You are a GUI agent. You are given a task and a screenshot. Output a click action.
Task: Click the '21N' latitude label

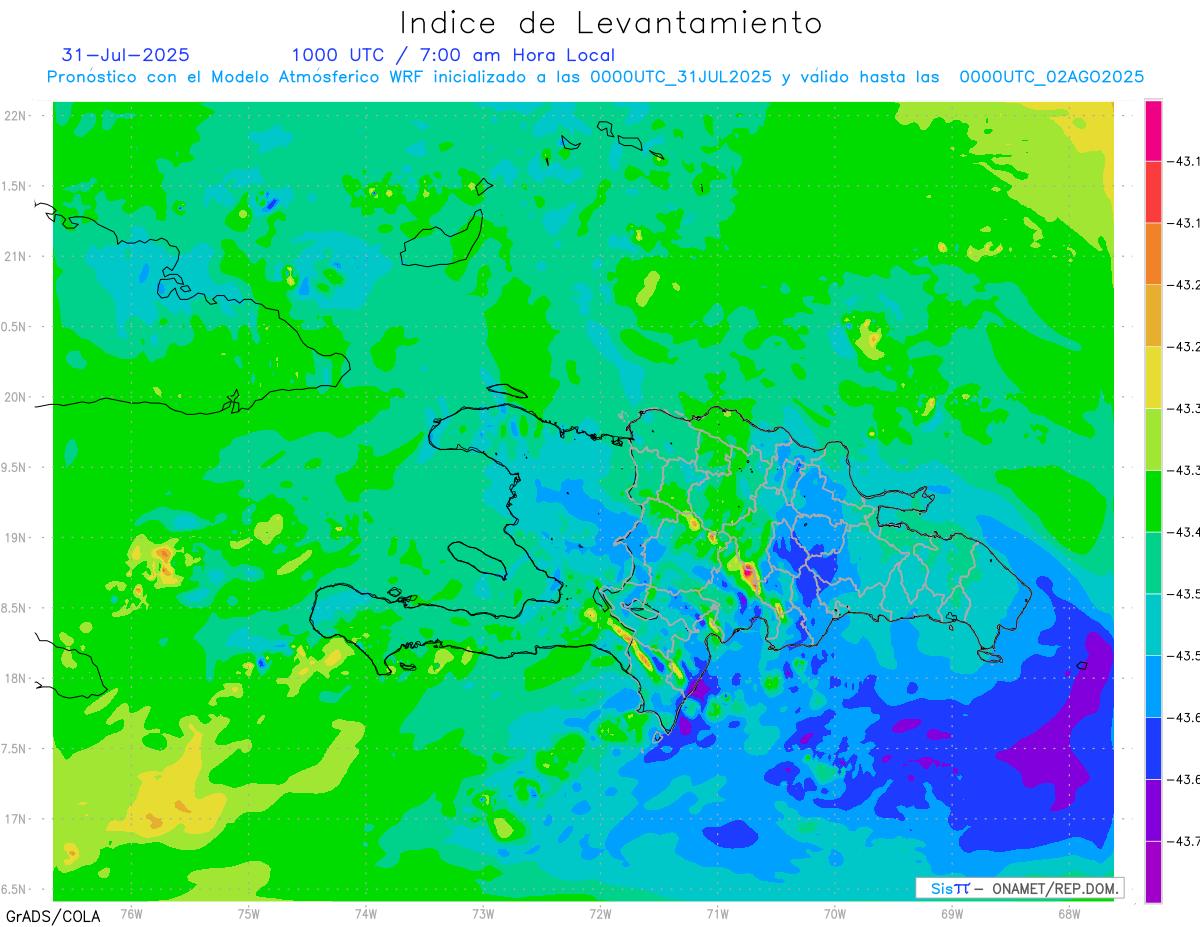click(16, 257)
